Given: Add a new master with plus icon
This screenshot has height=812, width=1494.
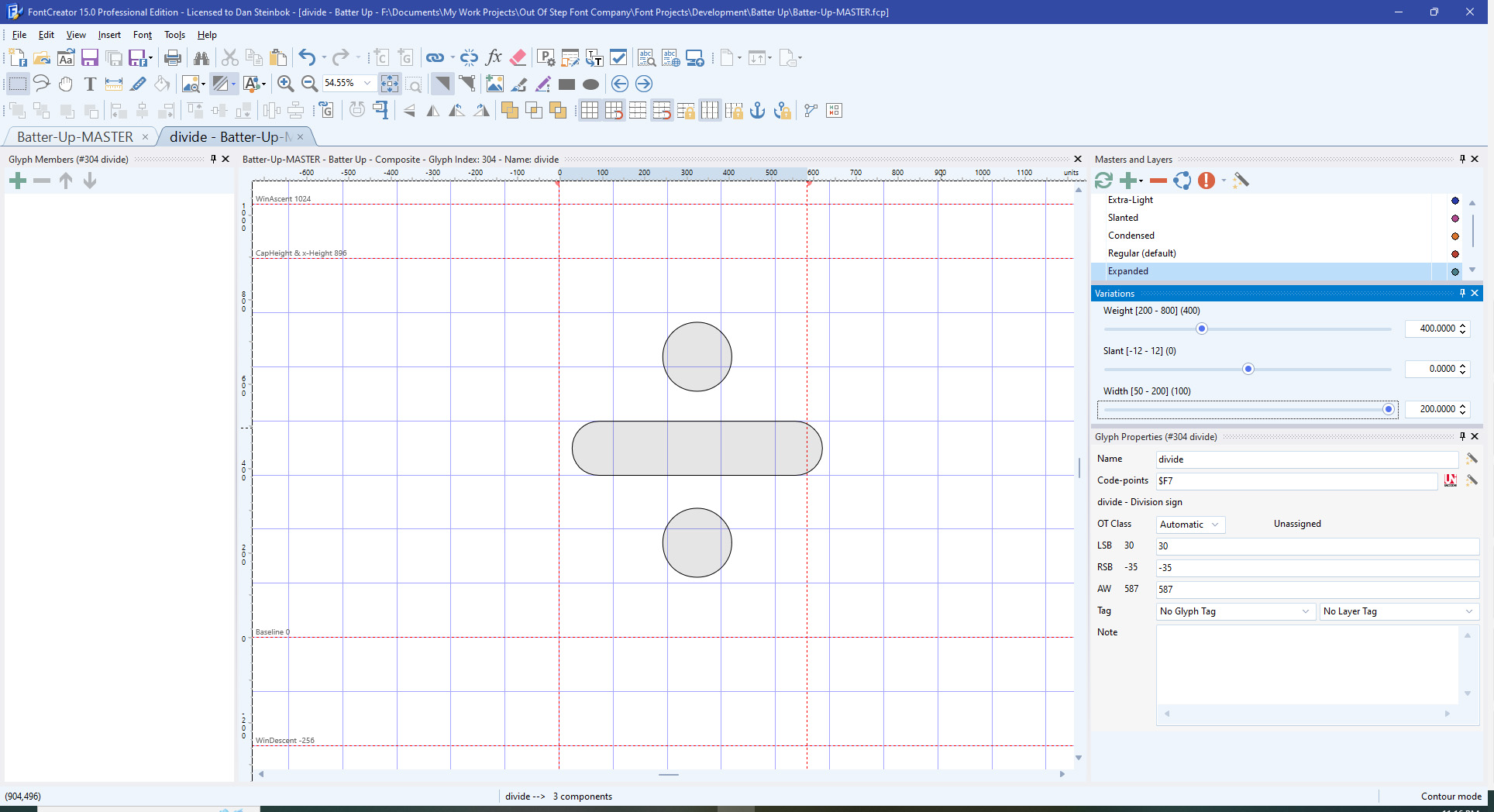Looking at the screenshot, I should pos(1127,181).
